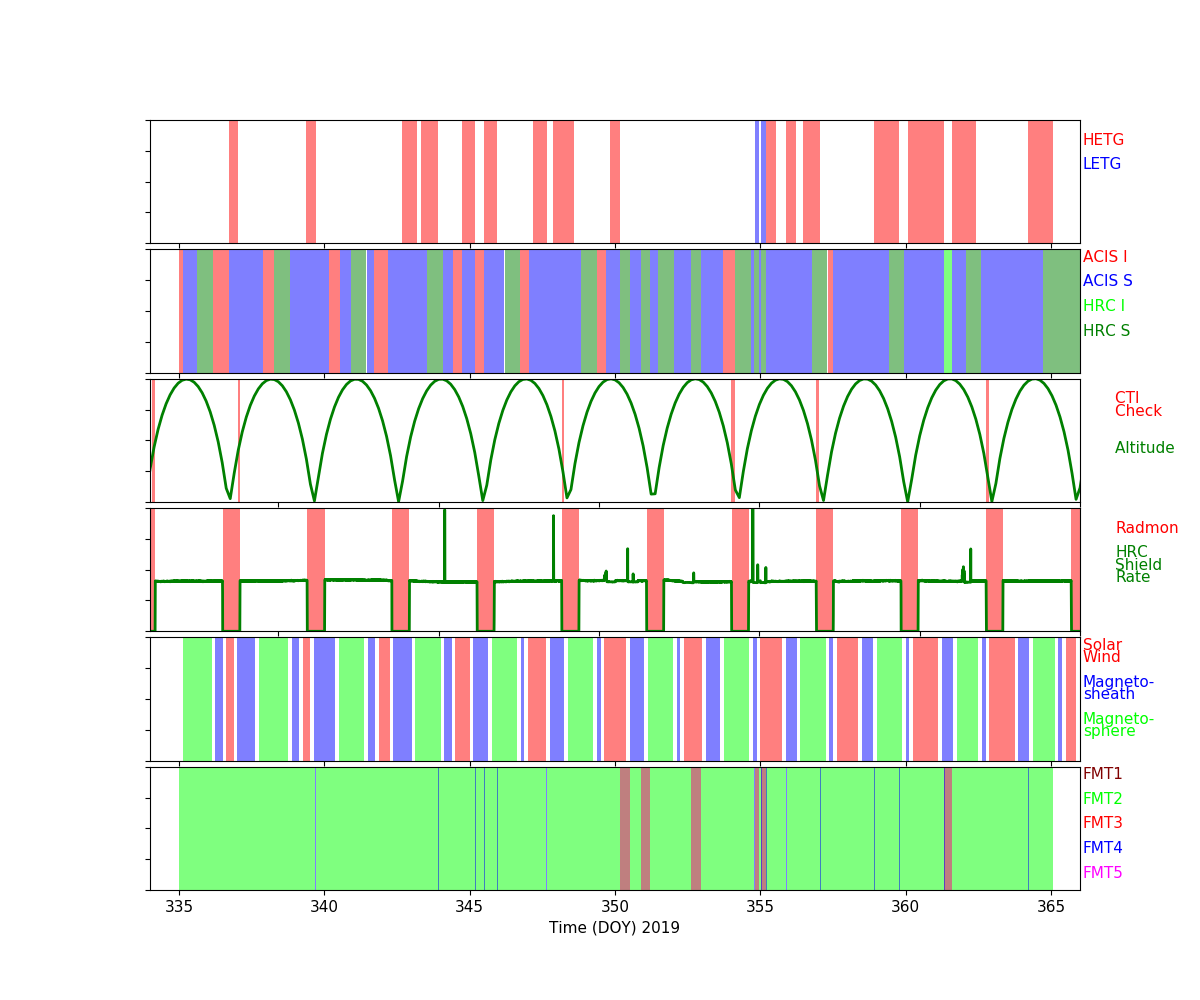This screenshot has width=1200, height=1000.
Task: Click the 350 tick on time axis
Action: coord(614,906)
